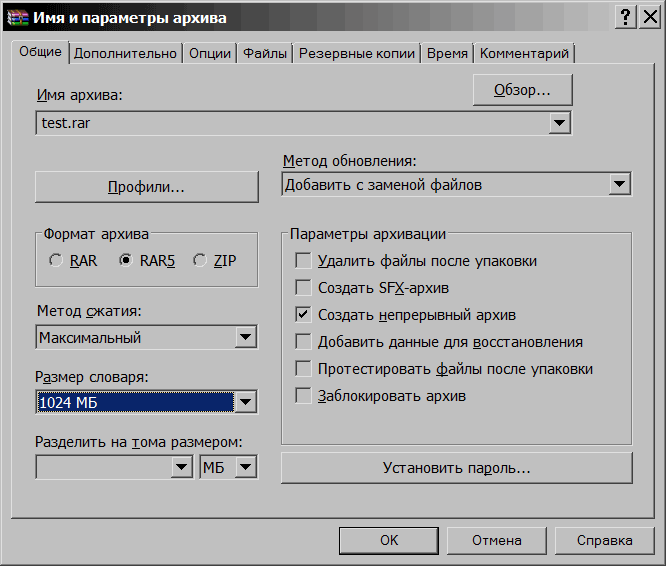This screenshot has width=666, height=566.
Task: Select the RAR archive format
Action: click(55, 261)
